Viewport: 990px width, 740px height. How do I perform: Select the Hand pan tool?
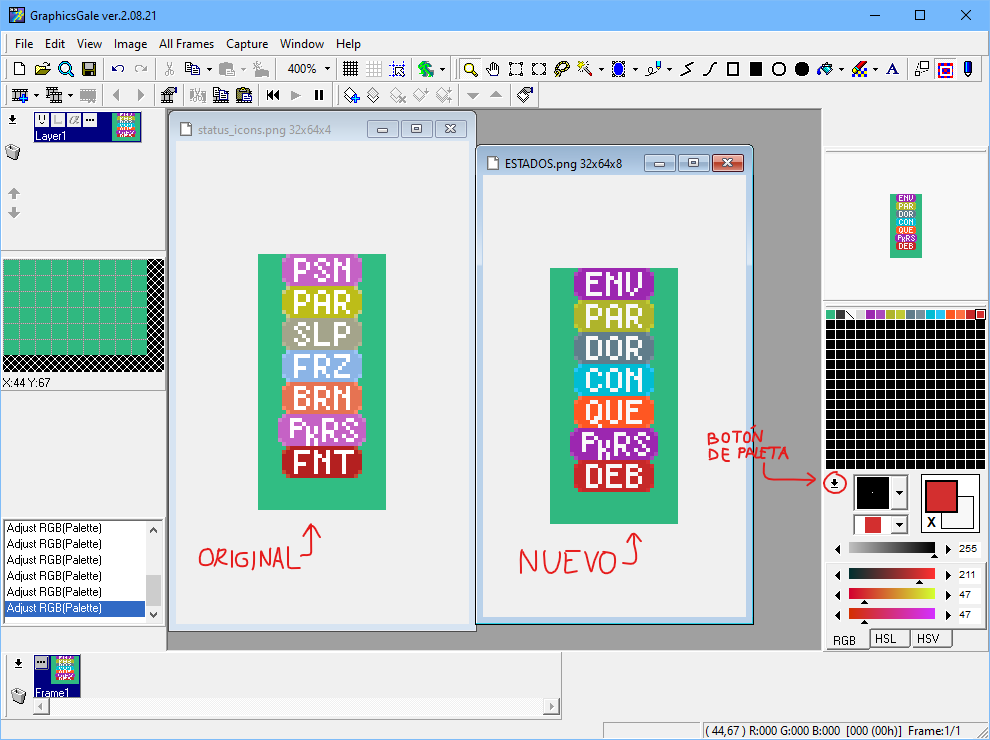point(492,70)
